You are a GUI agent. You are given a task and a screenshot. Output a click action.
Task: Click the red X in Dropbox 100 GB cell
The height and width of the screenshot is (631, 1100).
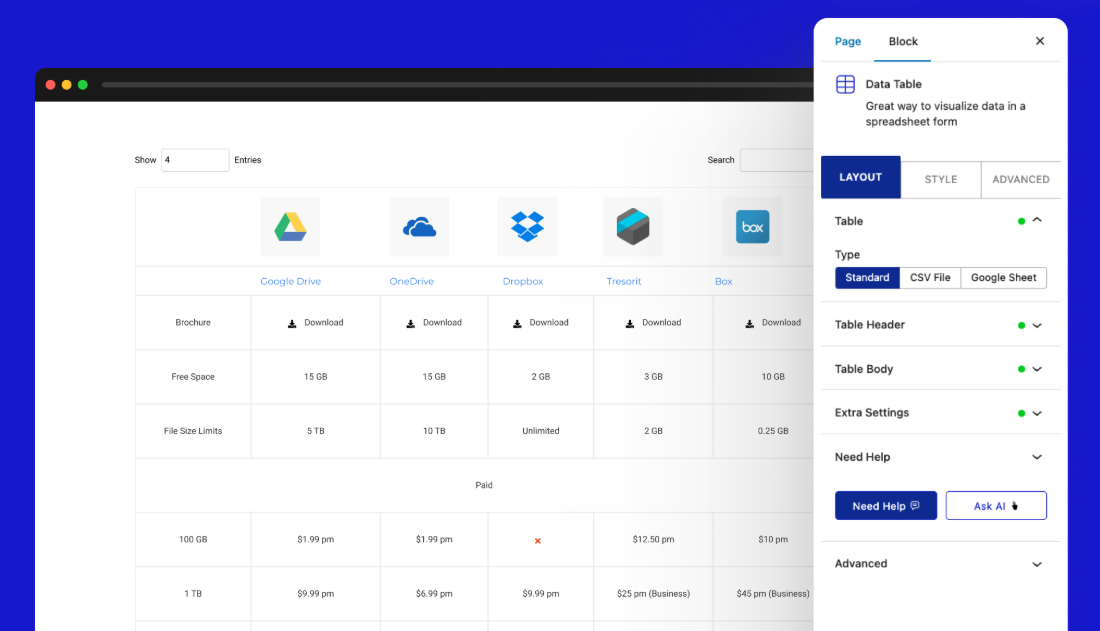click(537, 540)
